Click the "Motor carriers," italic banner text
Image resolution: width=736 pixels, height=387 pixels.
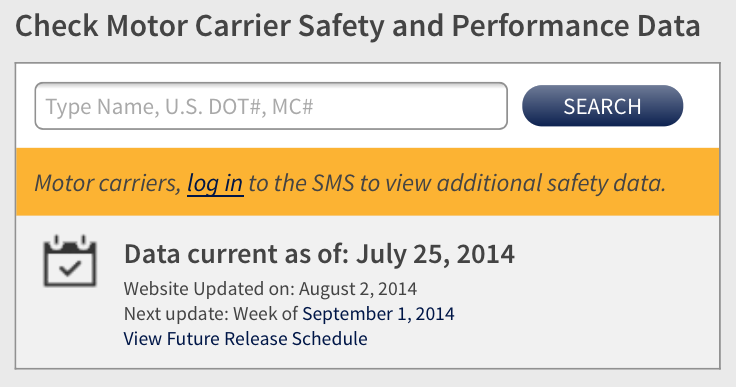108,183
